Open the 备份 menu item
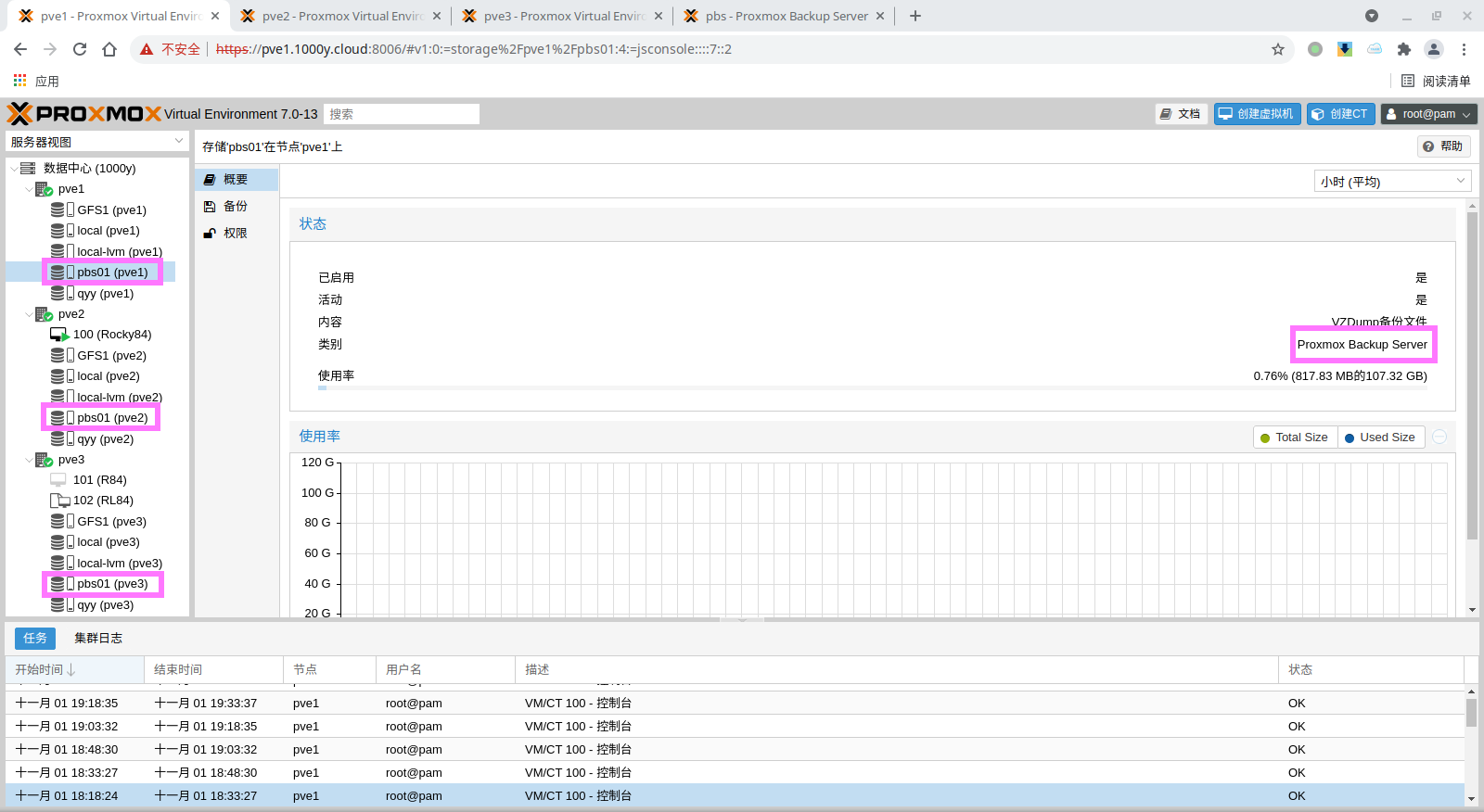The width and height of the screenshot is (1484, 812). (236, 207)
